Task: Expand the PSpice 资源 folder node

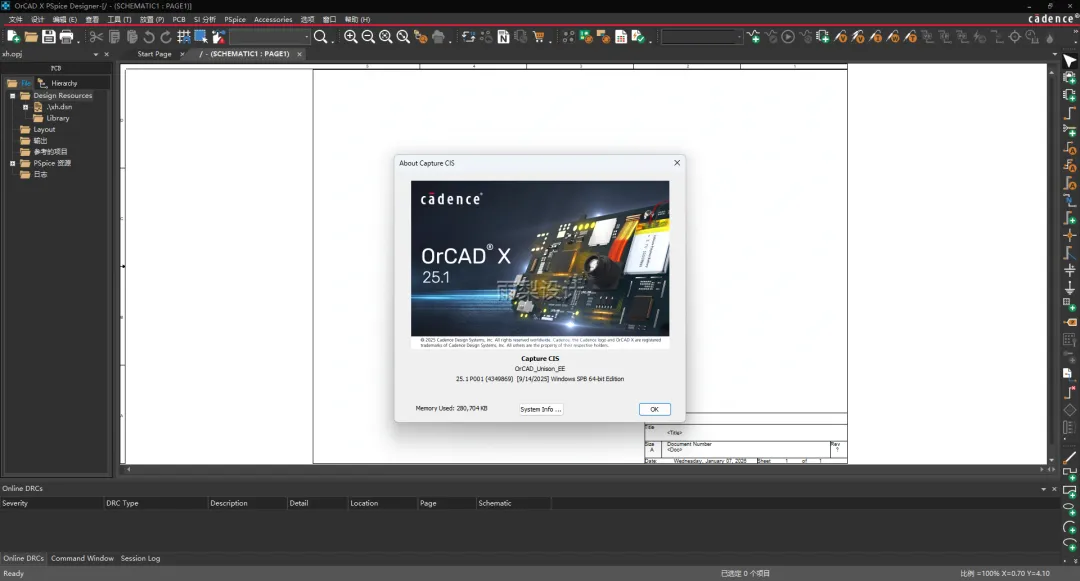Action: click(x=13, y=163)
